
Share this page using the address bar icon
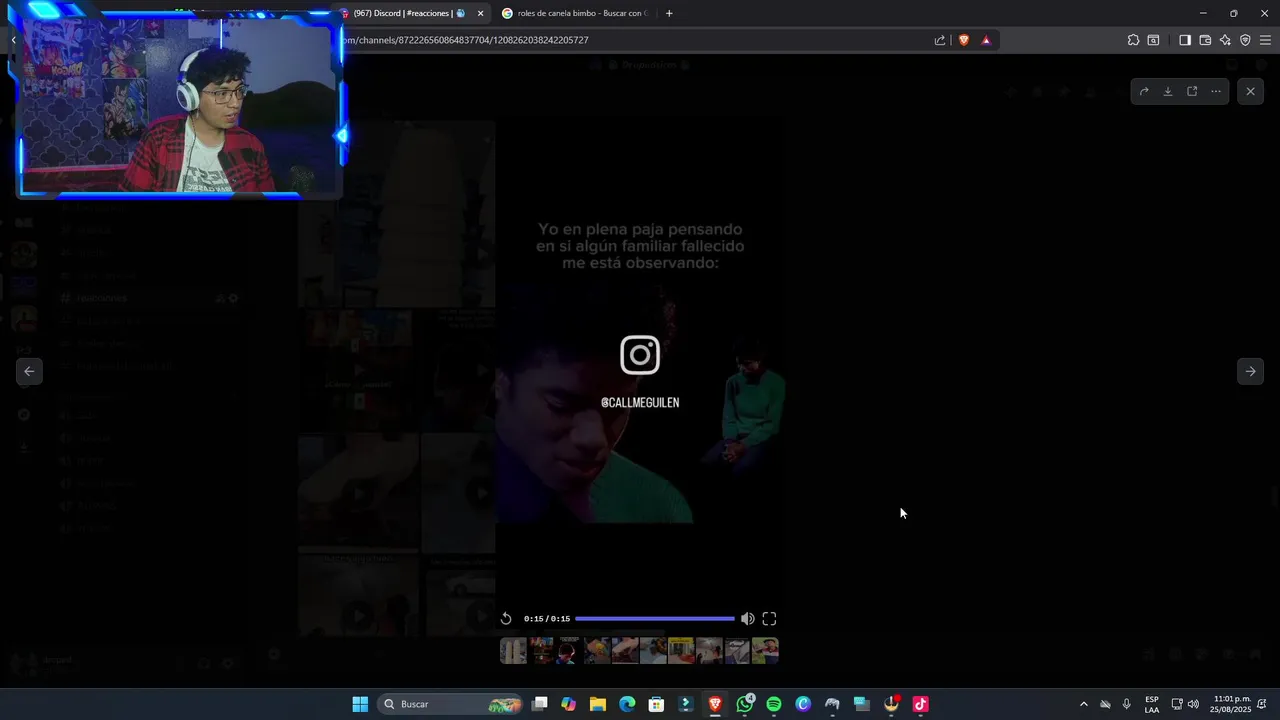coord(940,40)
